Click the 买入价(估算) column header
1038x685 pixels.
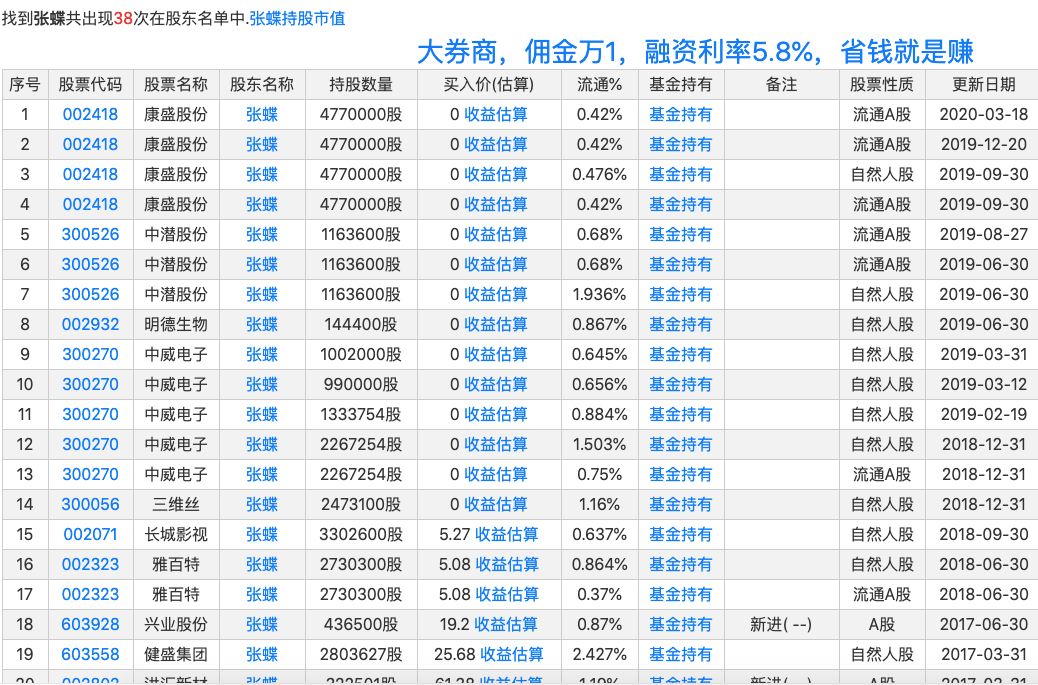(489, 85)
